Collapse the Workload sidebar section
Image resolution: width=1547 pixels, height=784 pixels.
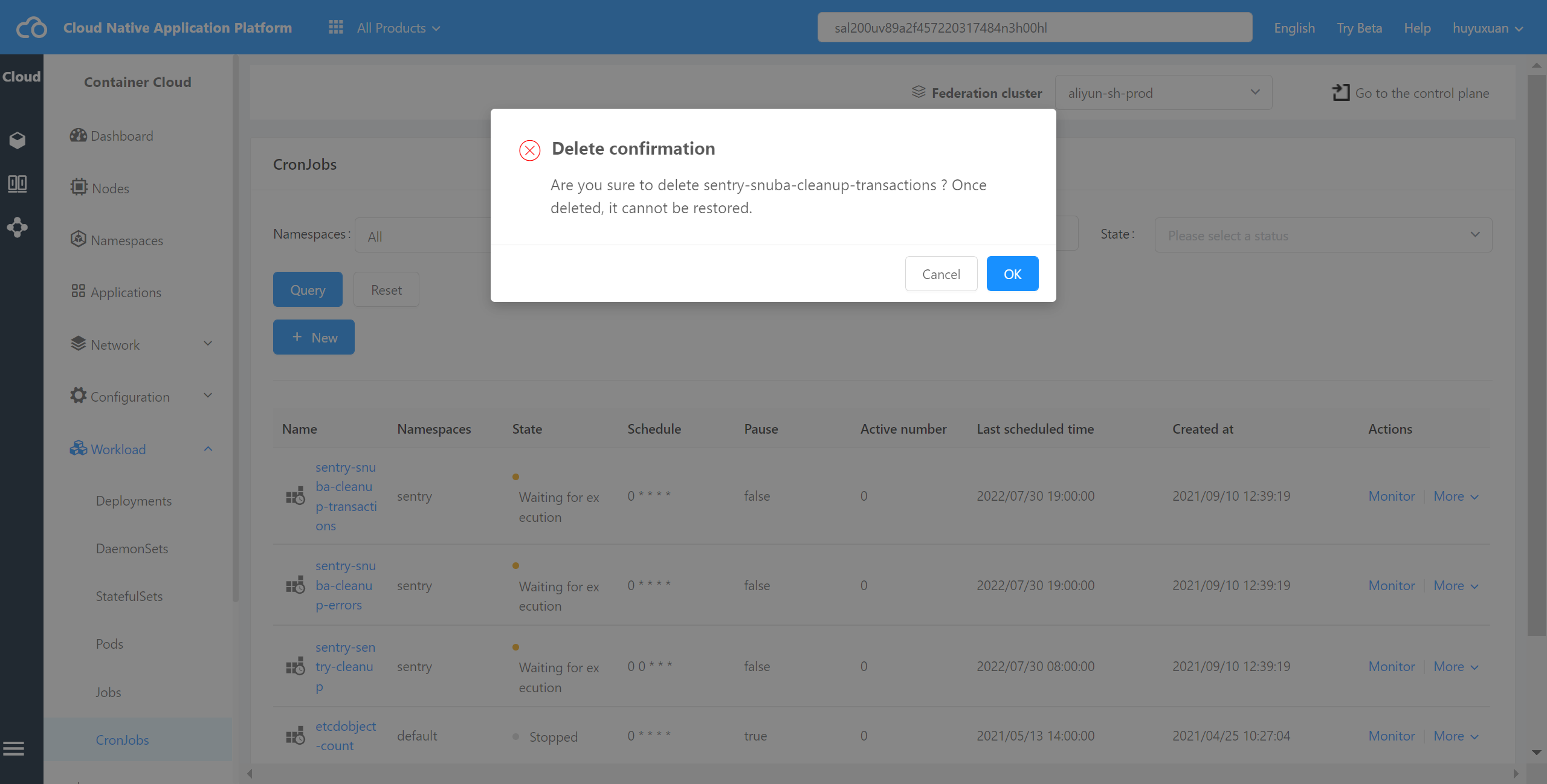[x=208, y=449]
